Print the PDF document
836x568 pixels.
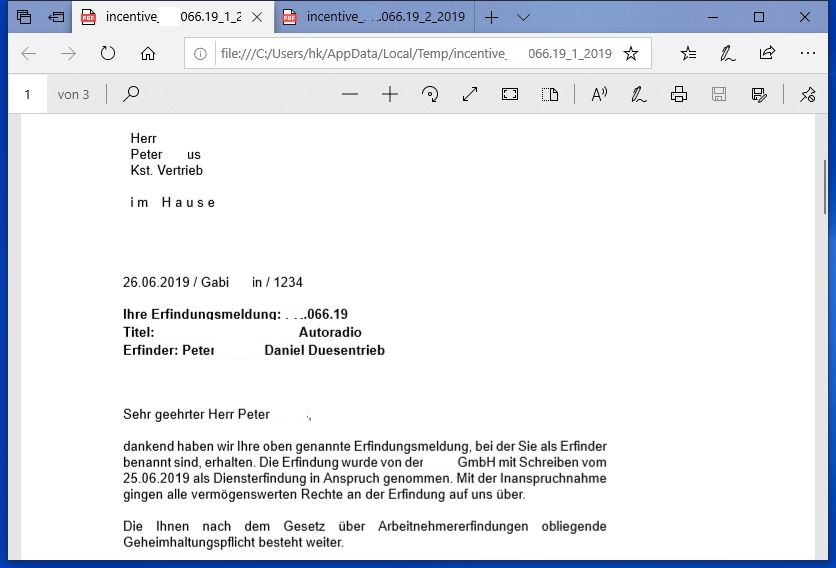click(679, 94)
